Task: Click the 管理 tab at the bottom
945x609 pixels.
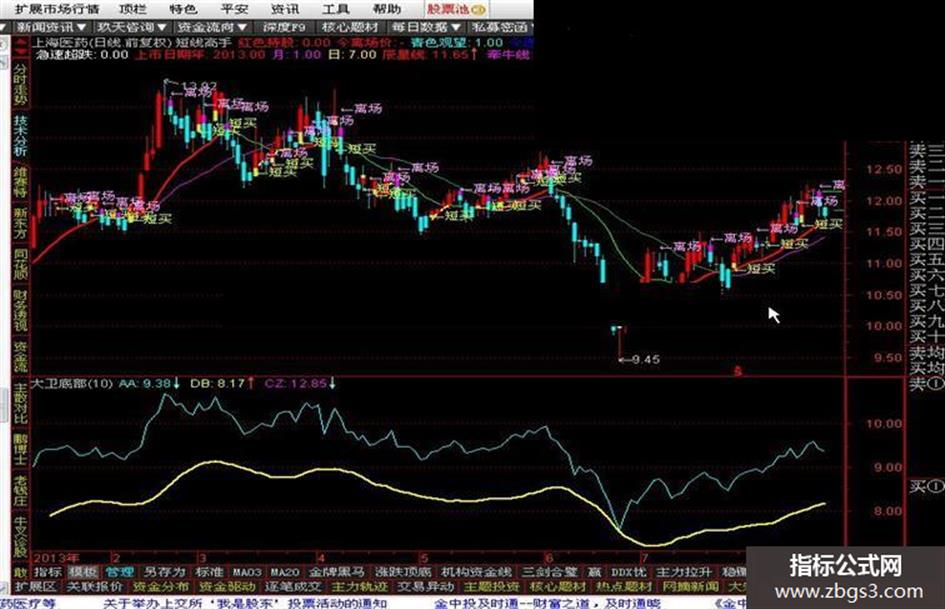Action: coord(119,572)
